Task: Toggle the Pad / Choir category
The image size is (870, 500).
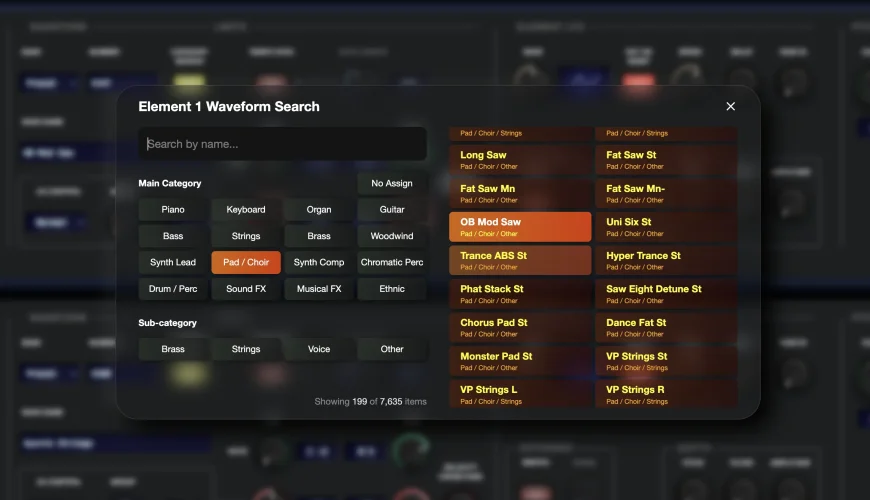Action: click(x=246, y=262)
